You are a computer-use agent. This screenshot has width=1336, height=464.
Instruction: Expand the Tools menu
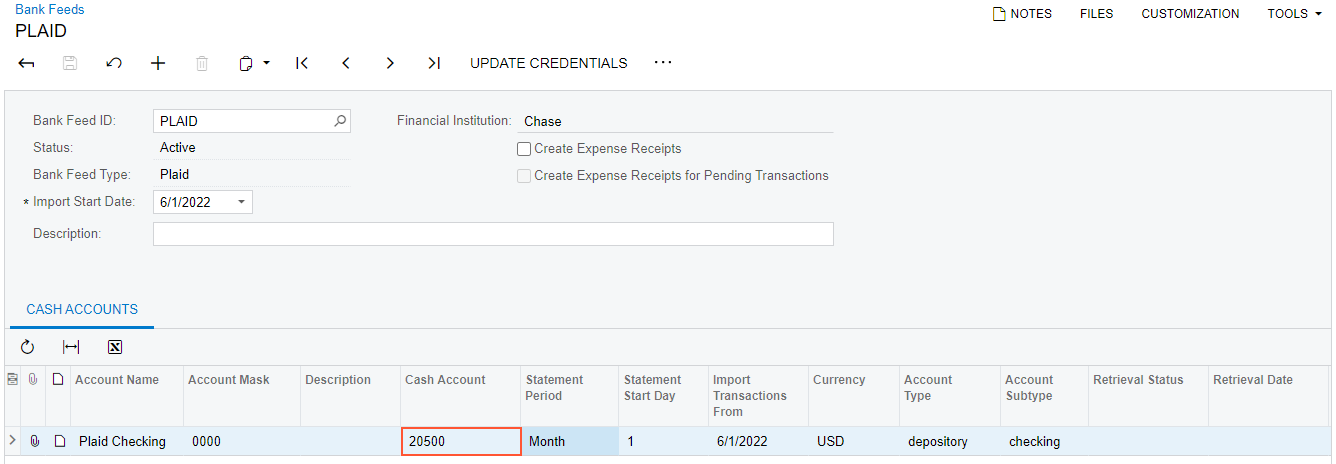point(1294,14)
